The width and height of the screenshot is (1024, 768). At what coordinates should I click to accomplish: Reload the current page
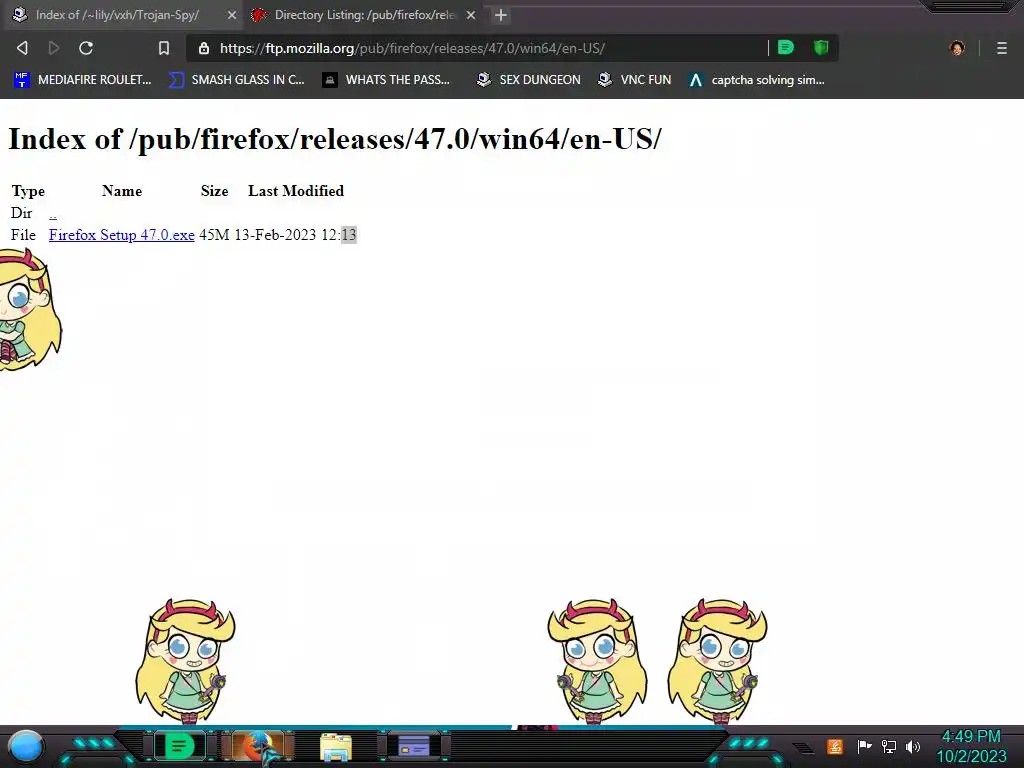tap(86, 48)
